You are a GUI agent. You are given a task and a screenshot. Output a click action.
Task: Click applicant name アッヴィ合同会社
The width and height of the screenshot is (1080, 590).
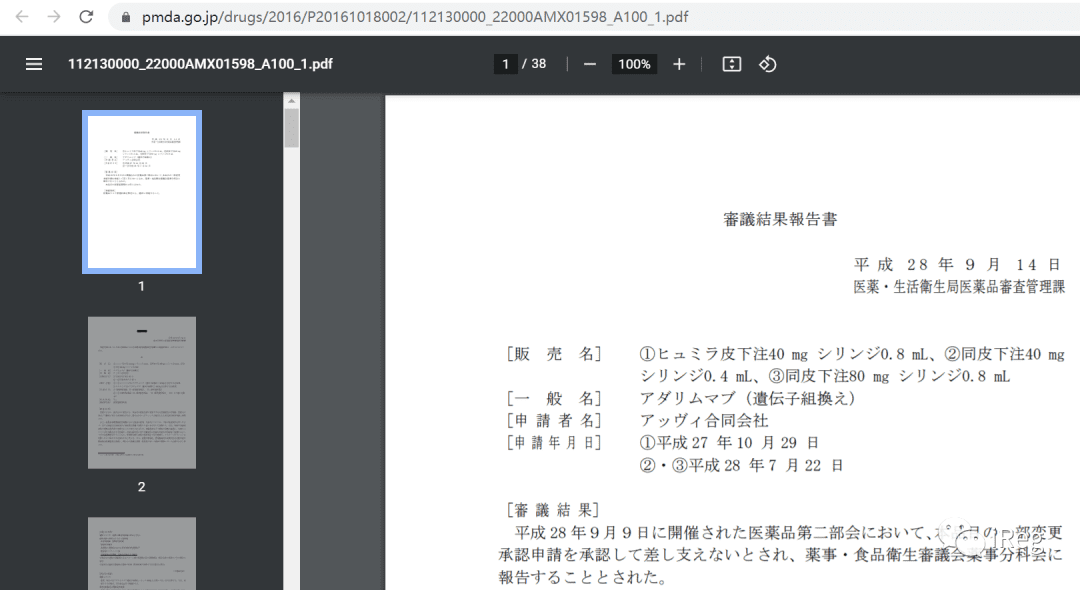[704, 421]
